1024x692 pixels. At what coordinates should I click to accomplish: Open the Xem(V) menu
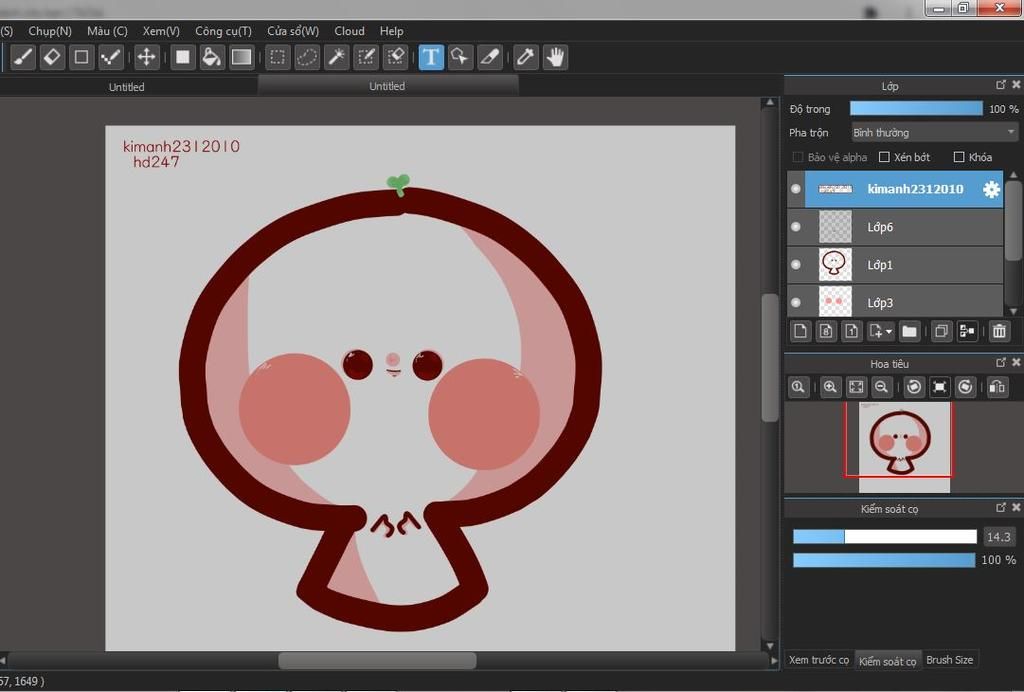[x=161, y=31]
